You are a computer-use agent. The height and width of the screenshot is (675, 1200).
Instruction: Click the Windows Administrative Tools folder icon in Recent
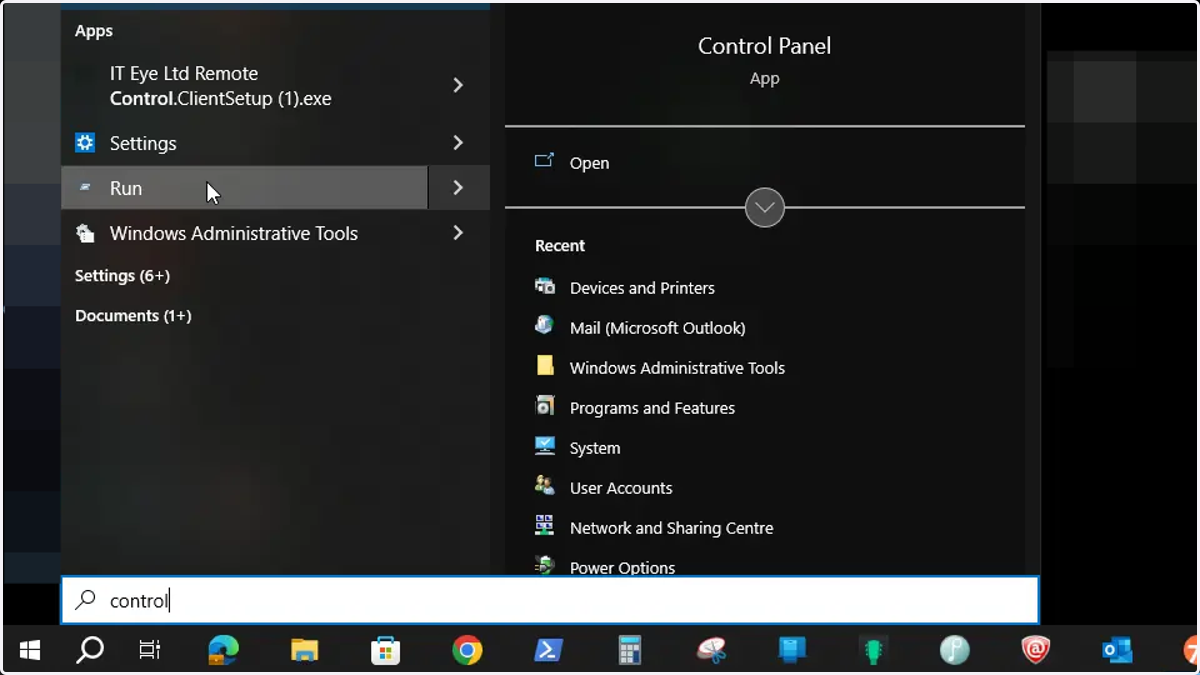coord(545,366)
